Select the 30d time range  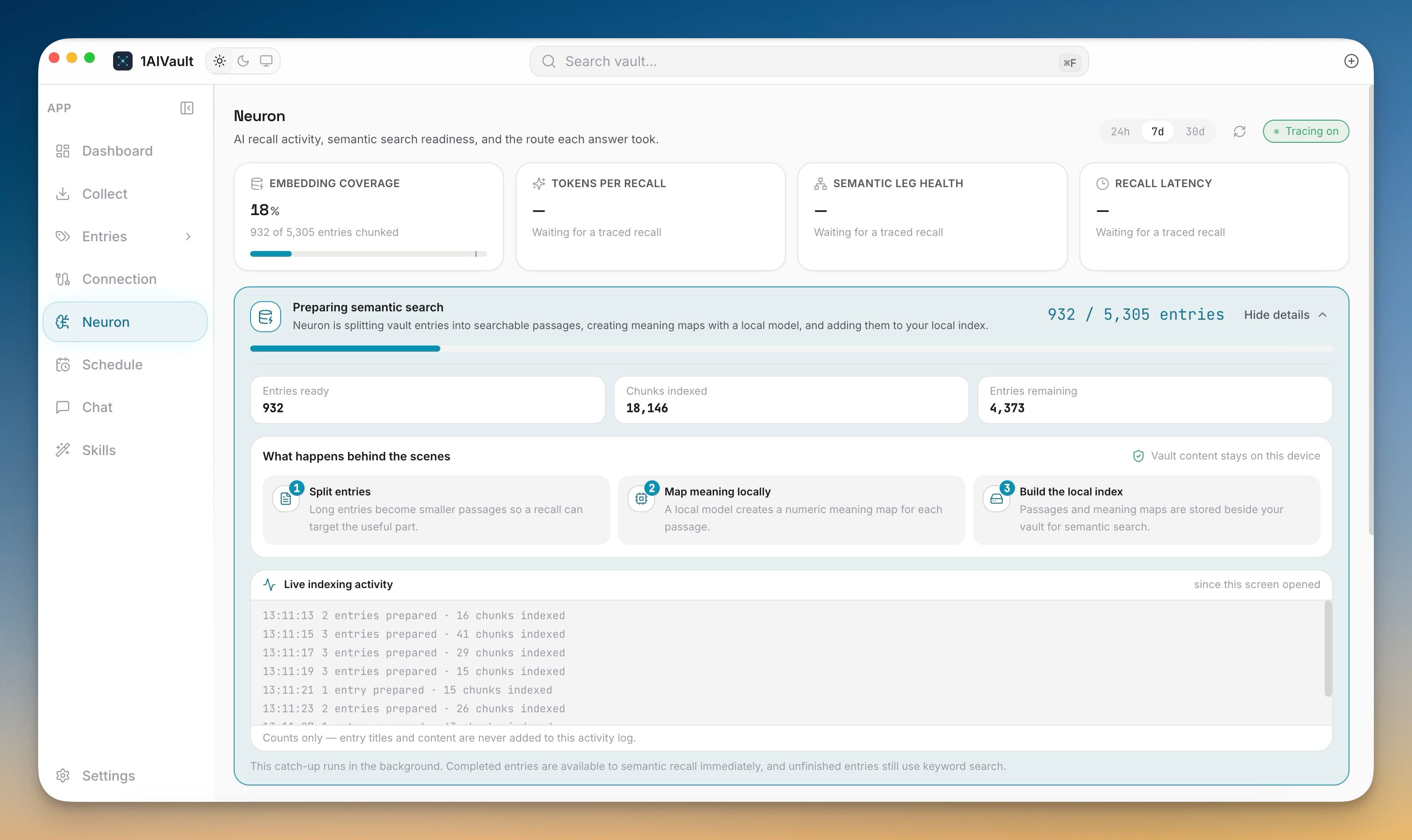point(1195,131)
